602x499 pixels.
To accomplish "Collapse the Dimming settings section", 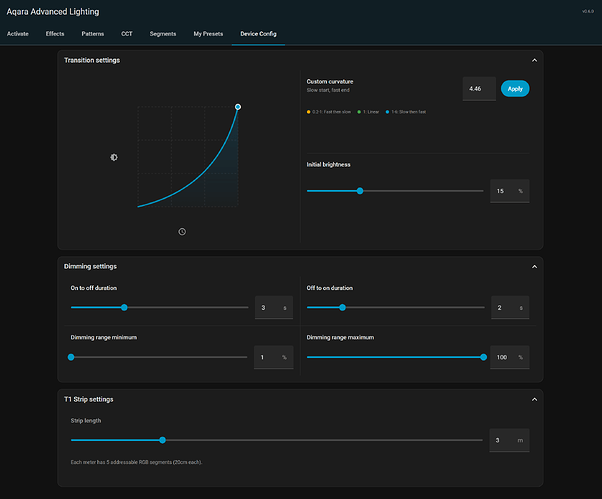I will (x=534, y=267).
